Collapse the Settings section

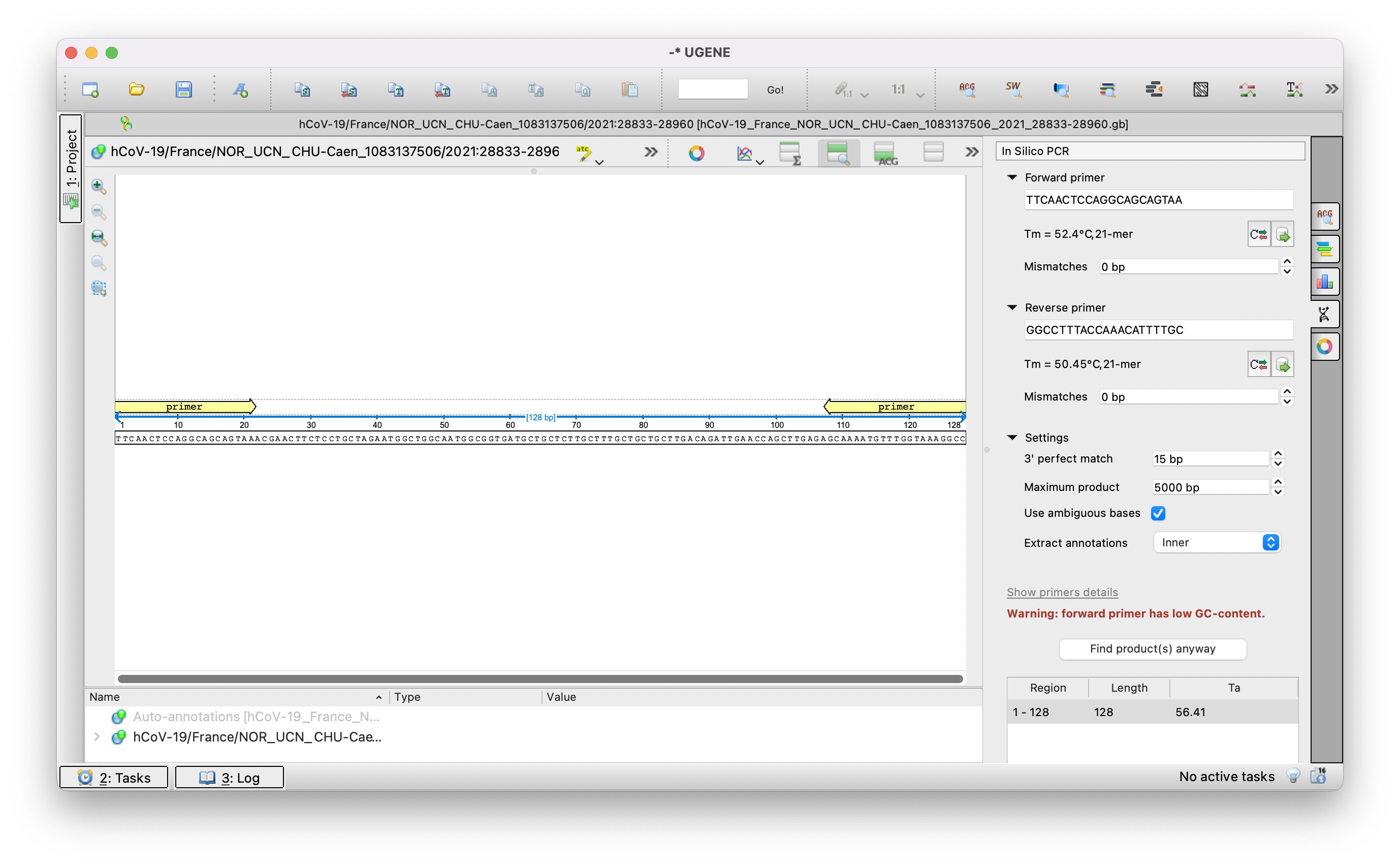pyautogui.click(x=1012, y=438)
